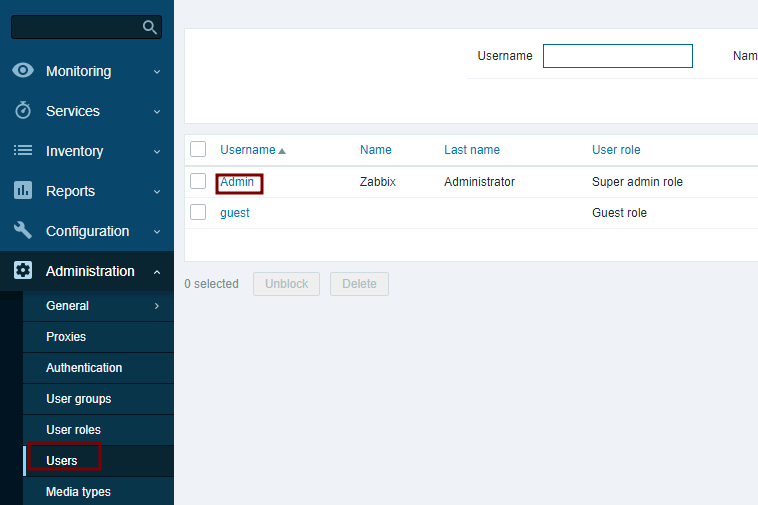This screenshot has height=505, width=758.
Task: Click the Inventory list icon
Action: click(x=22, y=151)
